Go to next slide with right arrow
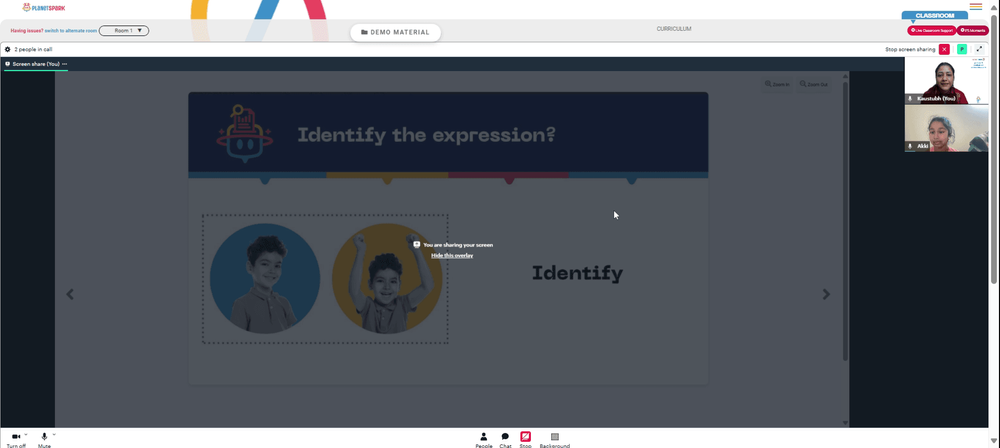1000x448 pixels. tap(826, 294)
